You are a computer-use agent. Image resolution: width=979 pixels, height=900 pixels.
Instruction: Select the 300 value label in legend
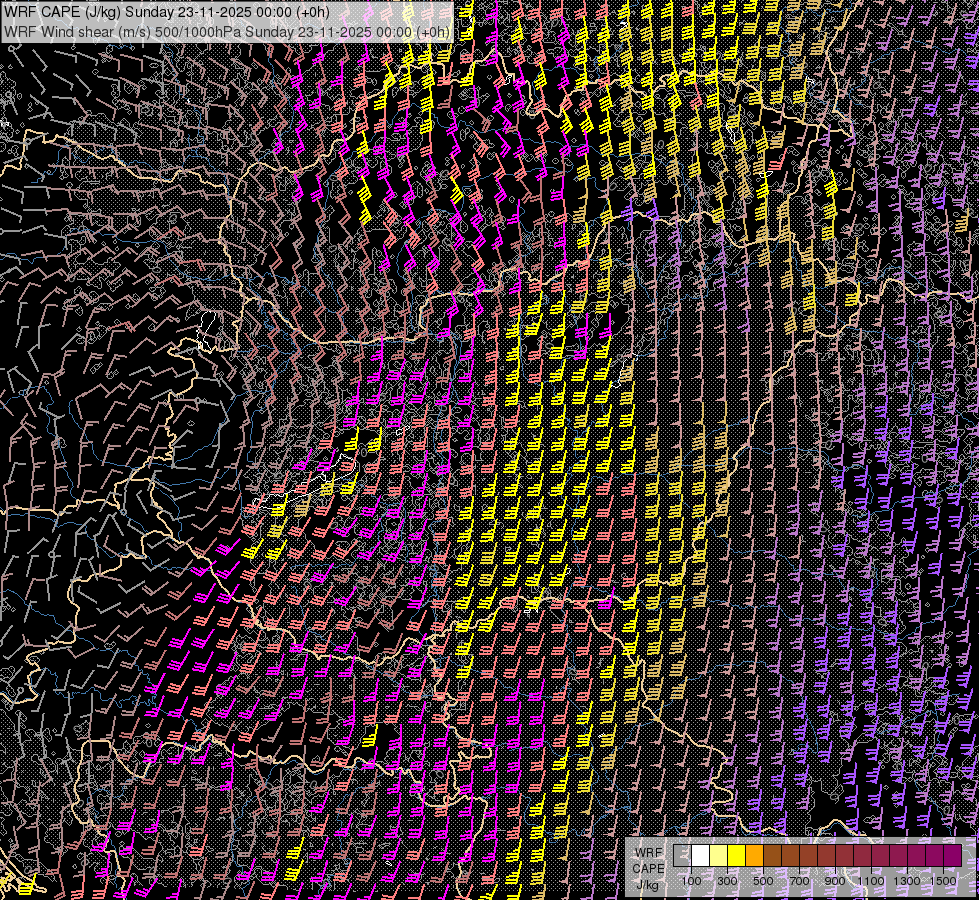click(727, 881)
